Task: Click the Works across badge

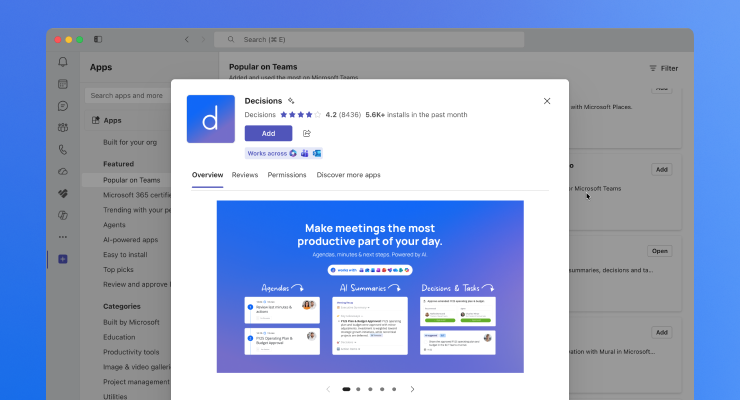Action: click(284, 153)
